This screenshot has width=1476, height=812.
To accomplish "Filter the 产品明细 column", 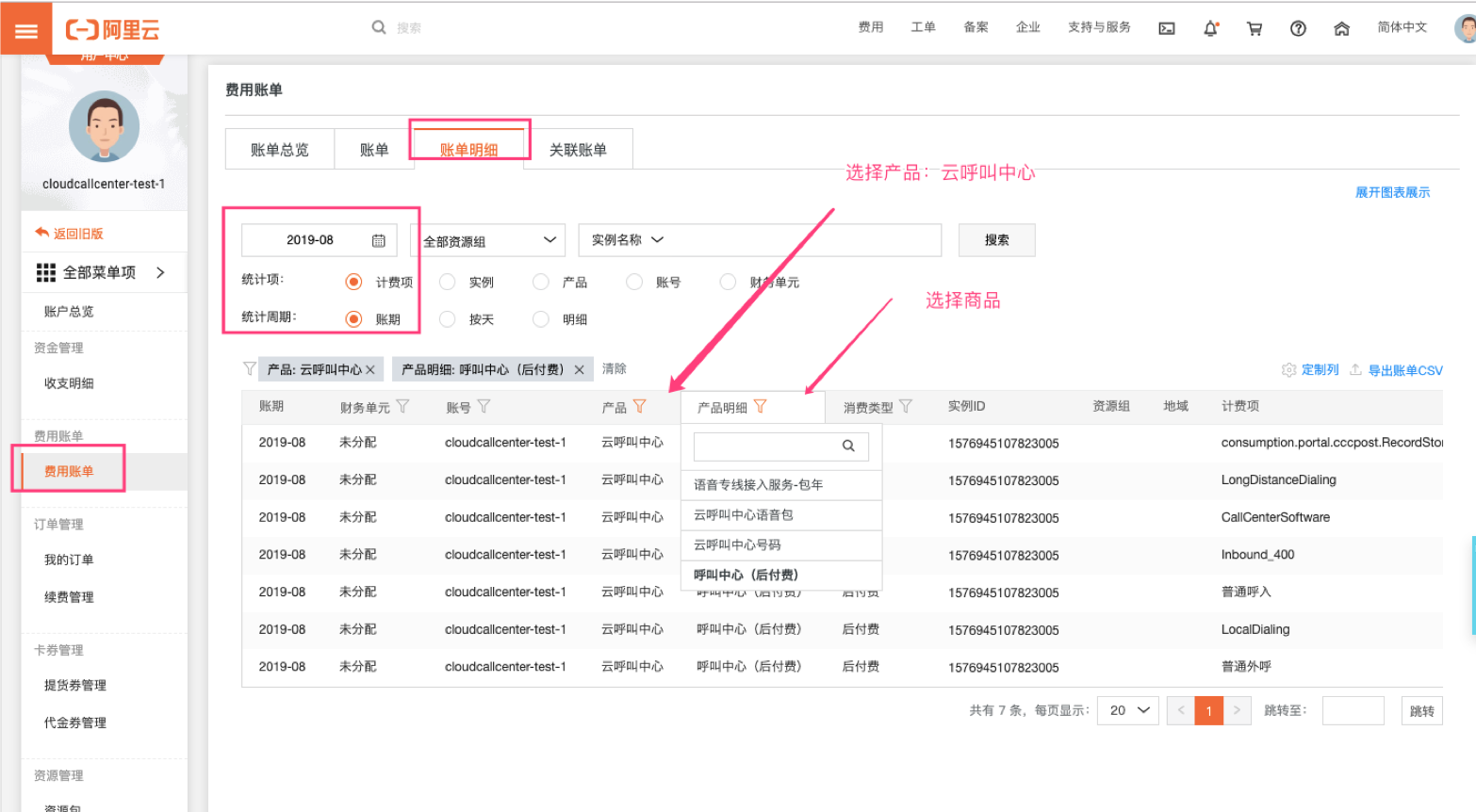I will coord(760,406).
